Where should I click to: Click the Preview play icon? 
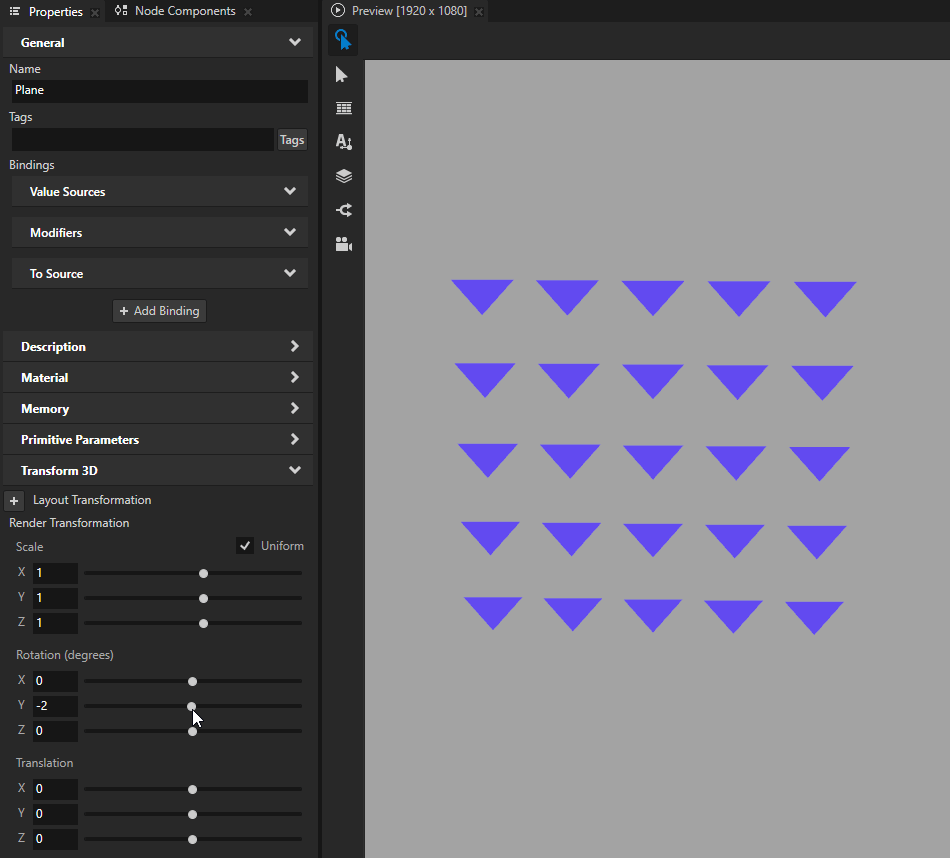click(337, 11)
